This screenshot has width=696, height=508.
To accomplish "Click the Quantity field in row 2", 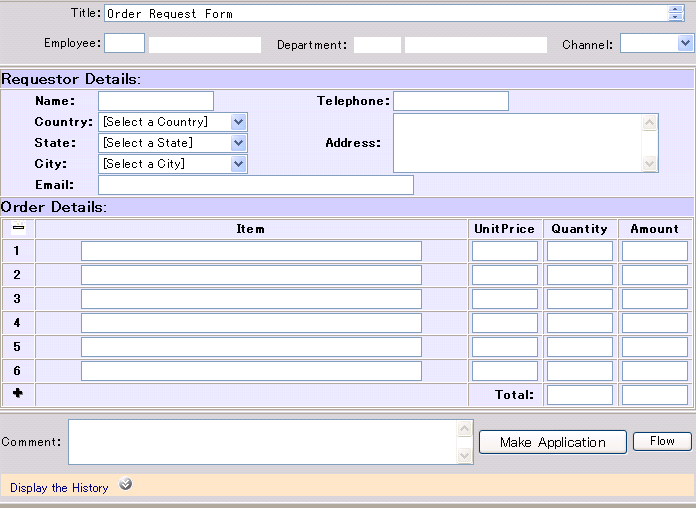I will pyautogui.click(x=580, y=275).
